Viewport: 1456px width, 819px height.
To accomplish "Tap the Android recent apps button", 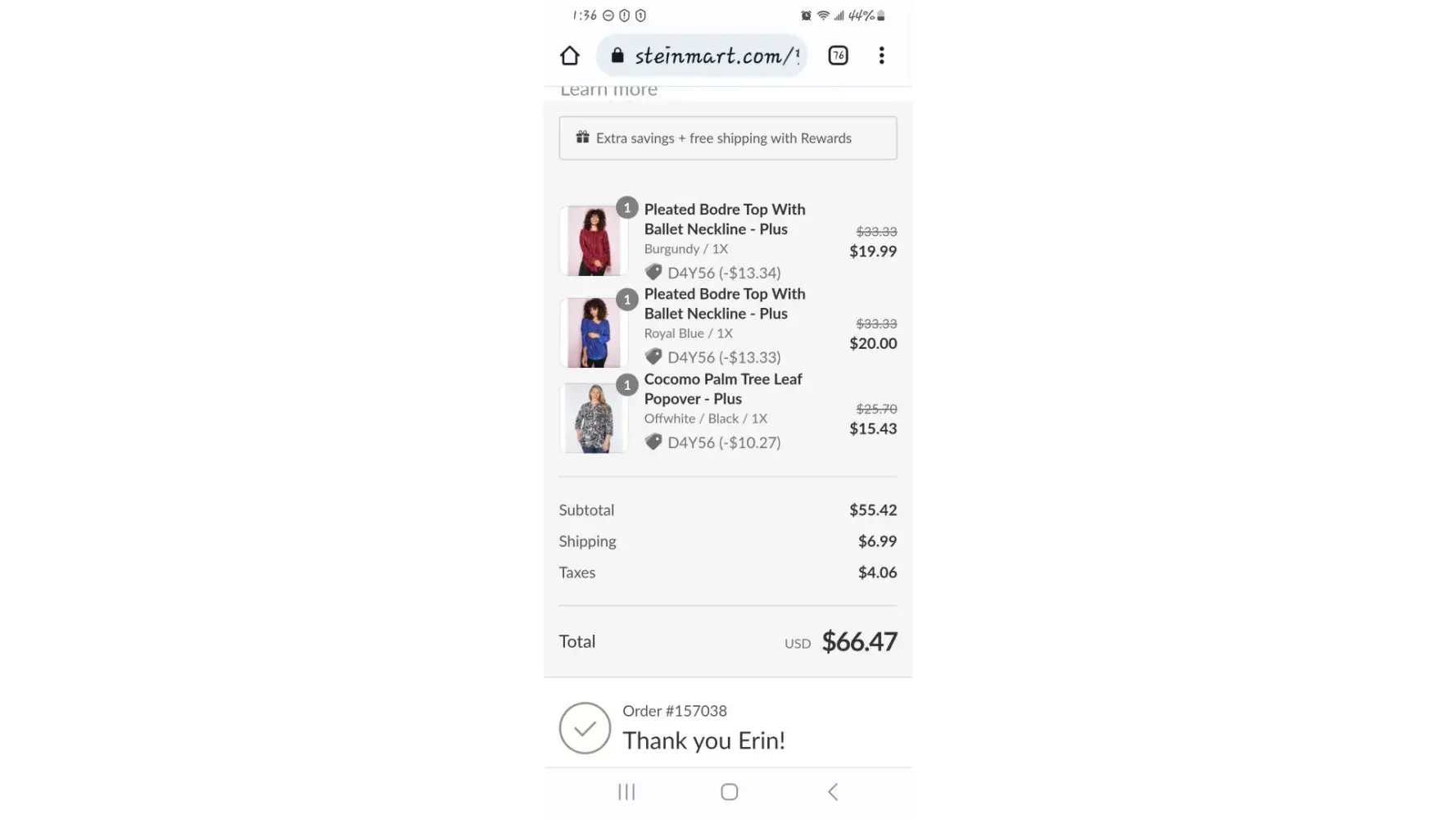I will tap(626, 792).
